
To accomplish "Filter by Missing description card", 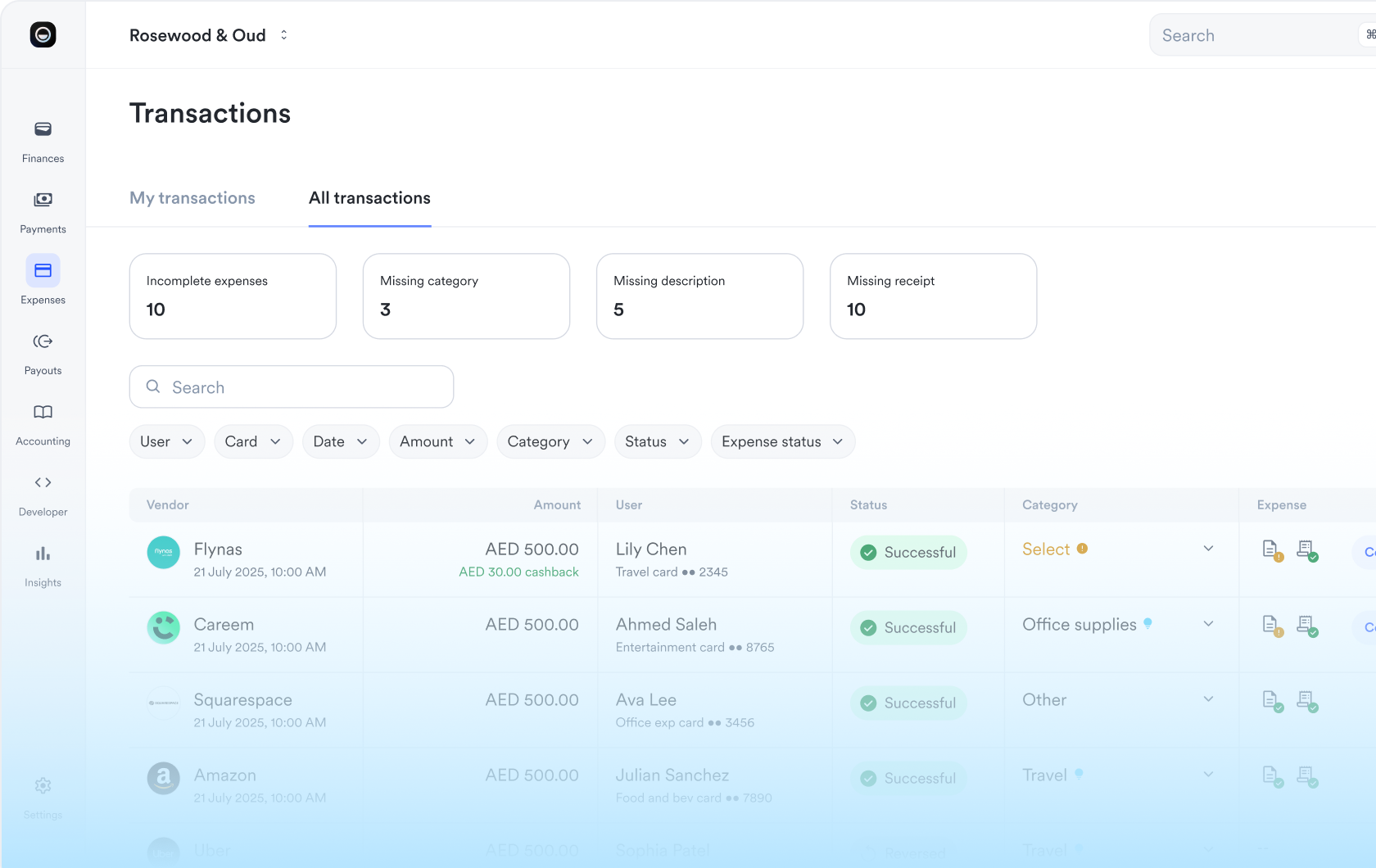I will (699, 296).
